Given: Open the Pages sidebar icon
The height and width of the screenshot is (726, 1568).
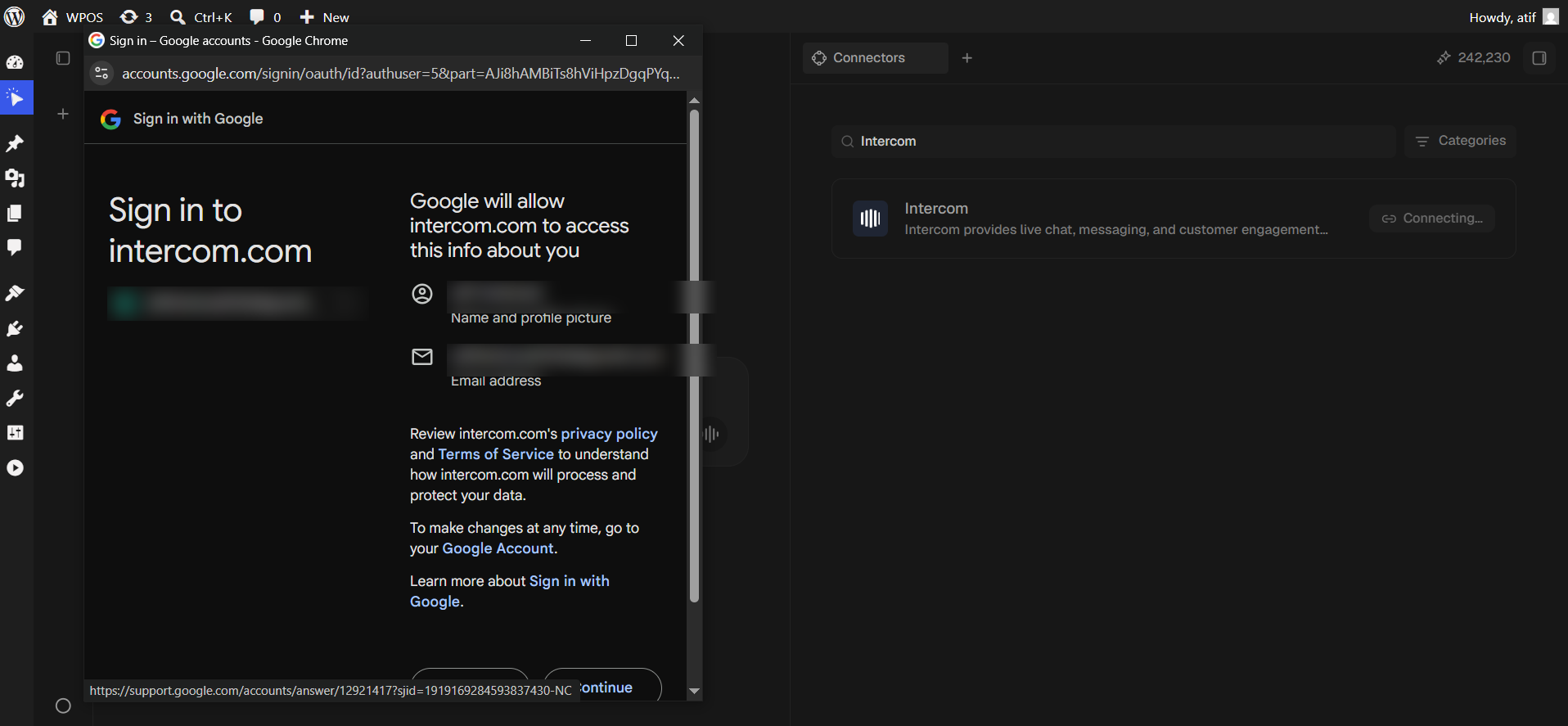Looking at the screenshot, I should 15,213.
